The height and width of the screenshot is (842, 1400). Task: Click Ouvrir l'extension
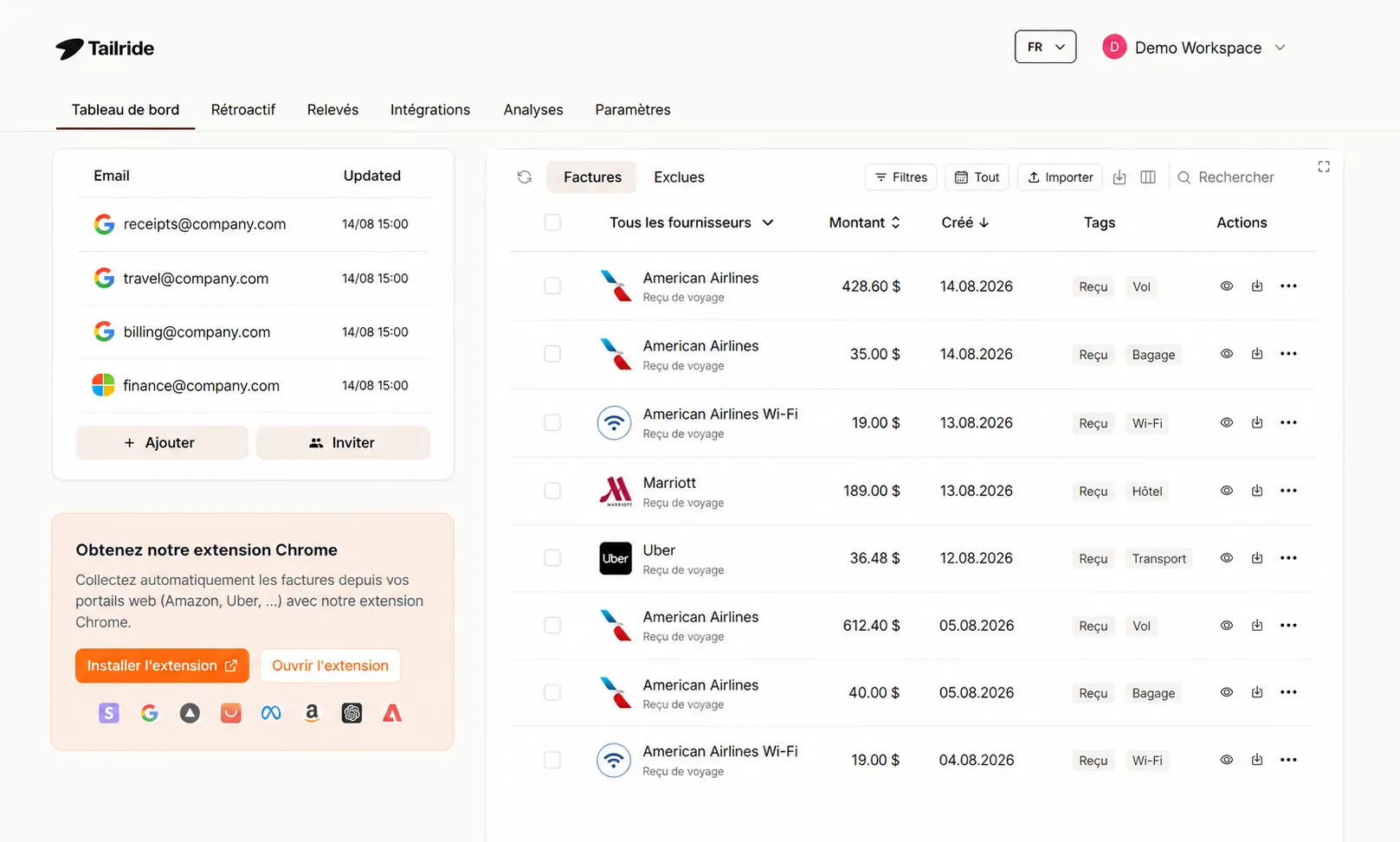330,665
